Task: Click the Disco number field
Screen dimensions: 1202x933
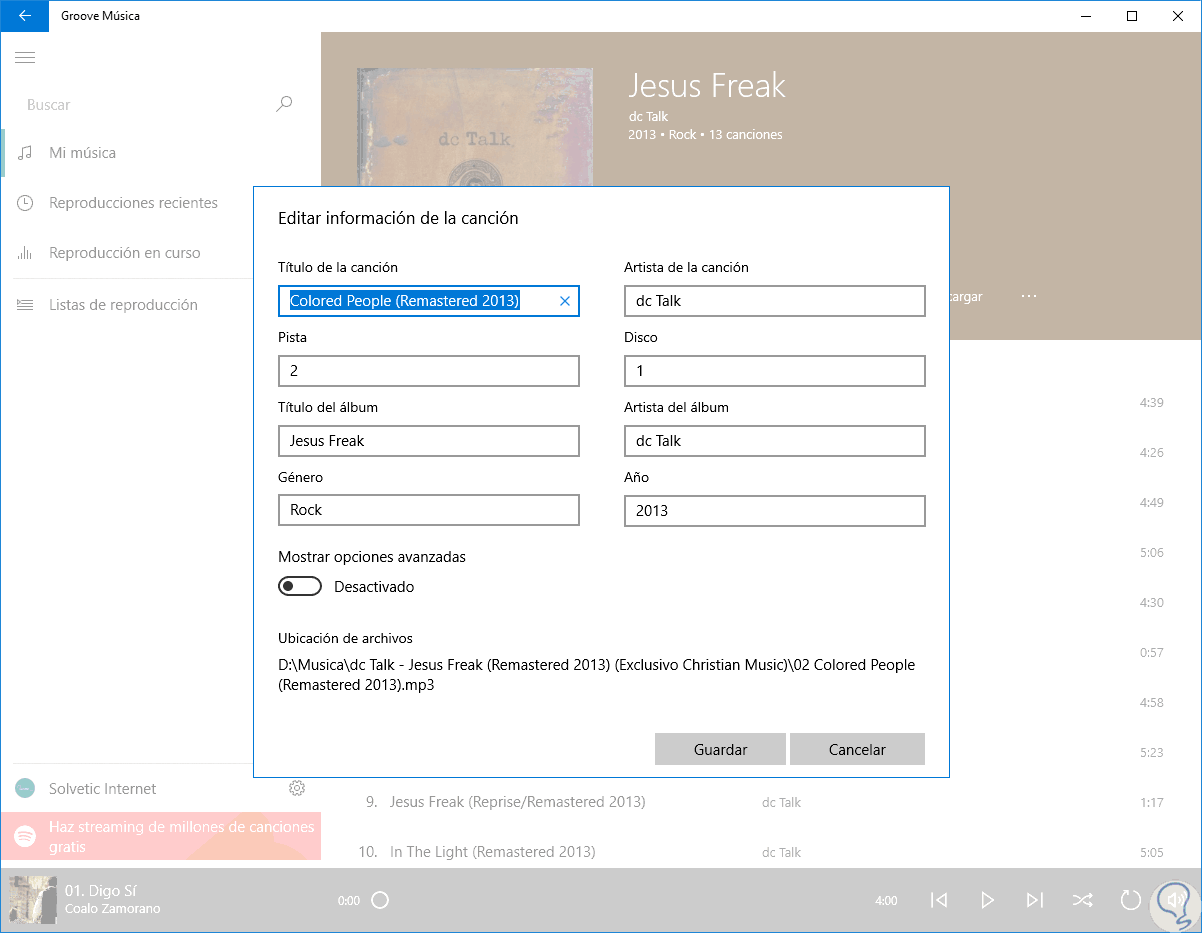Action: coord(775,371)
